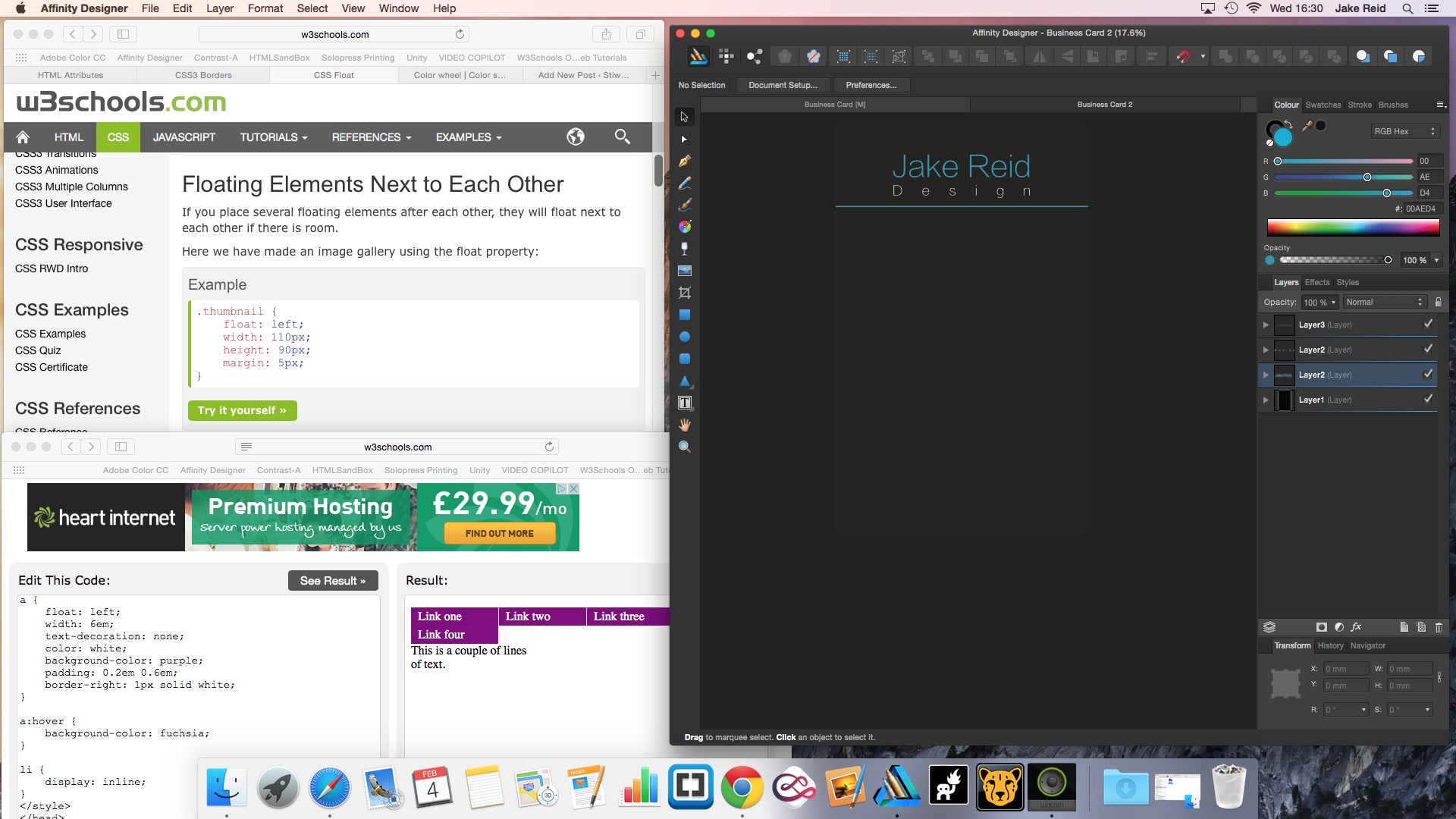Select the Crop tool

click(x=684, y=293)
